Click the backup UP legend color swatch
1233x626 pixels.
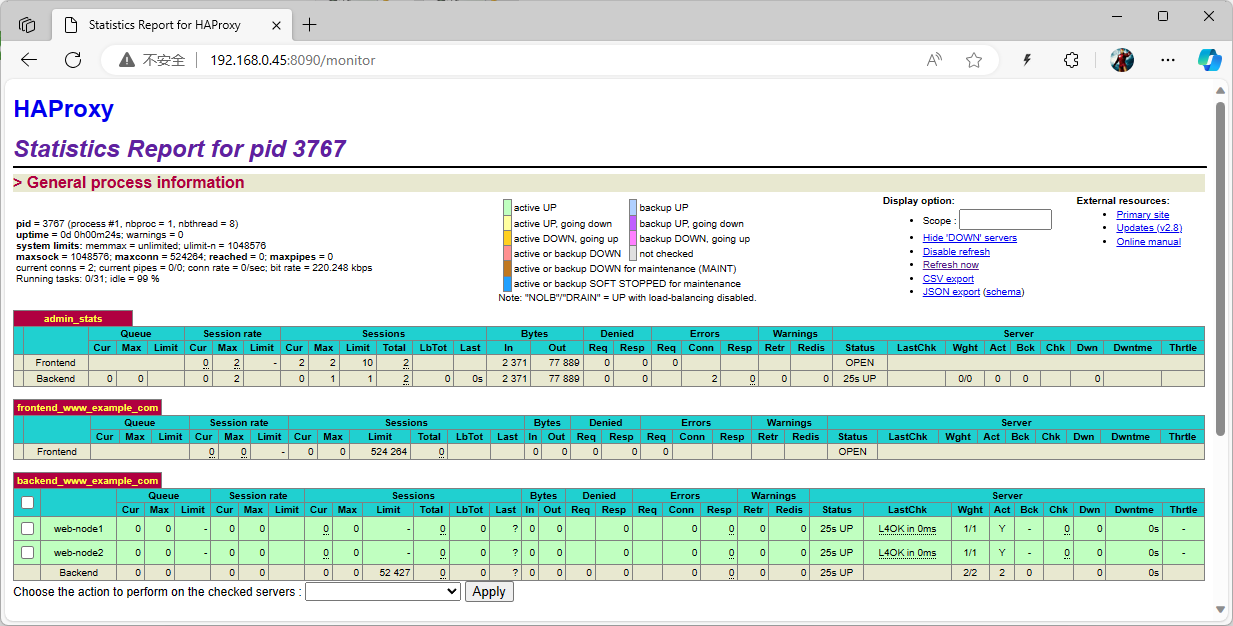[x=633, y=208]
